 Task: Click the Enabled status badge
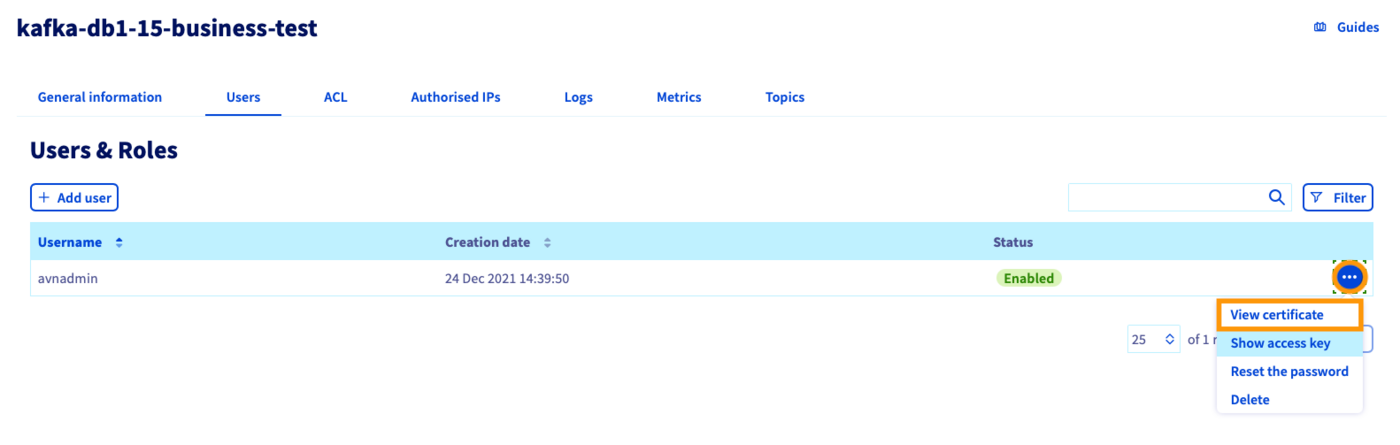[x=1028, y=278]
